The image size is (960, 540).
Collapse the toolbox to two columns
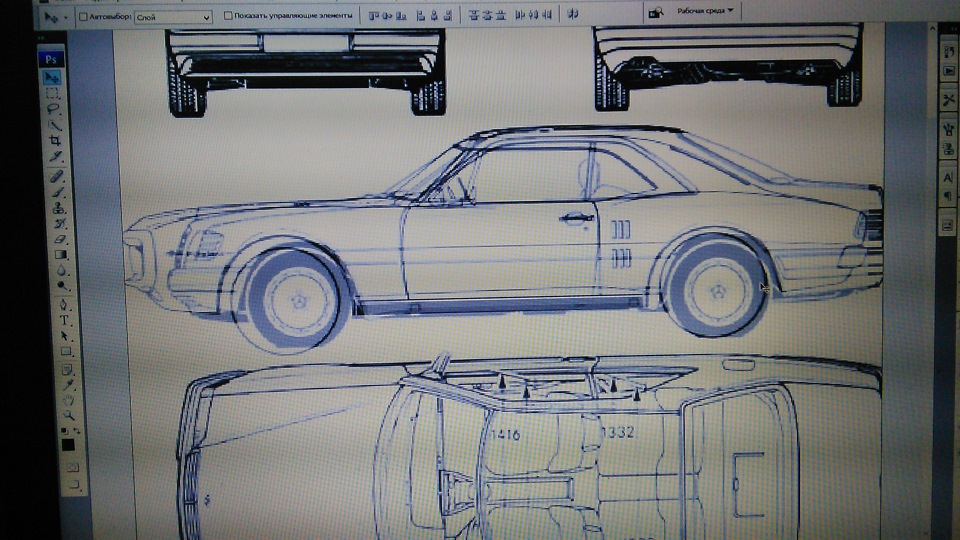point(42,38)
